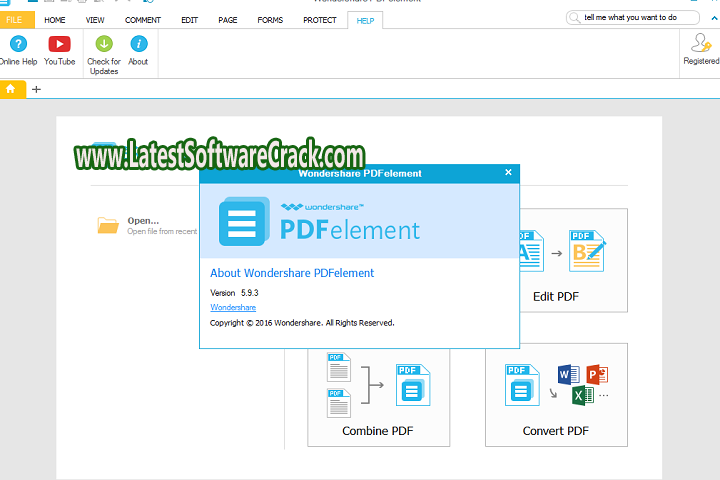Click the Open folder icon

(x=108, y=225)
